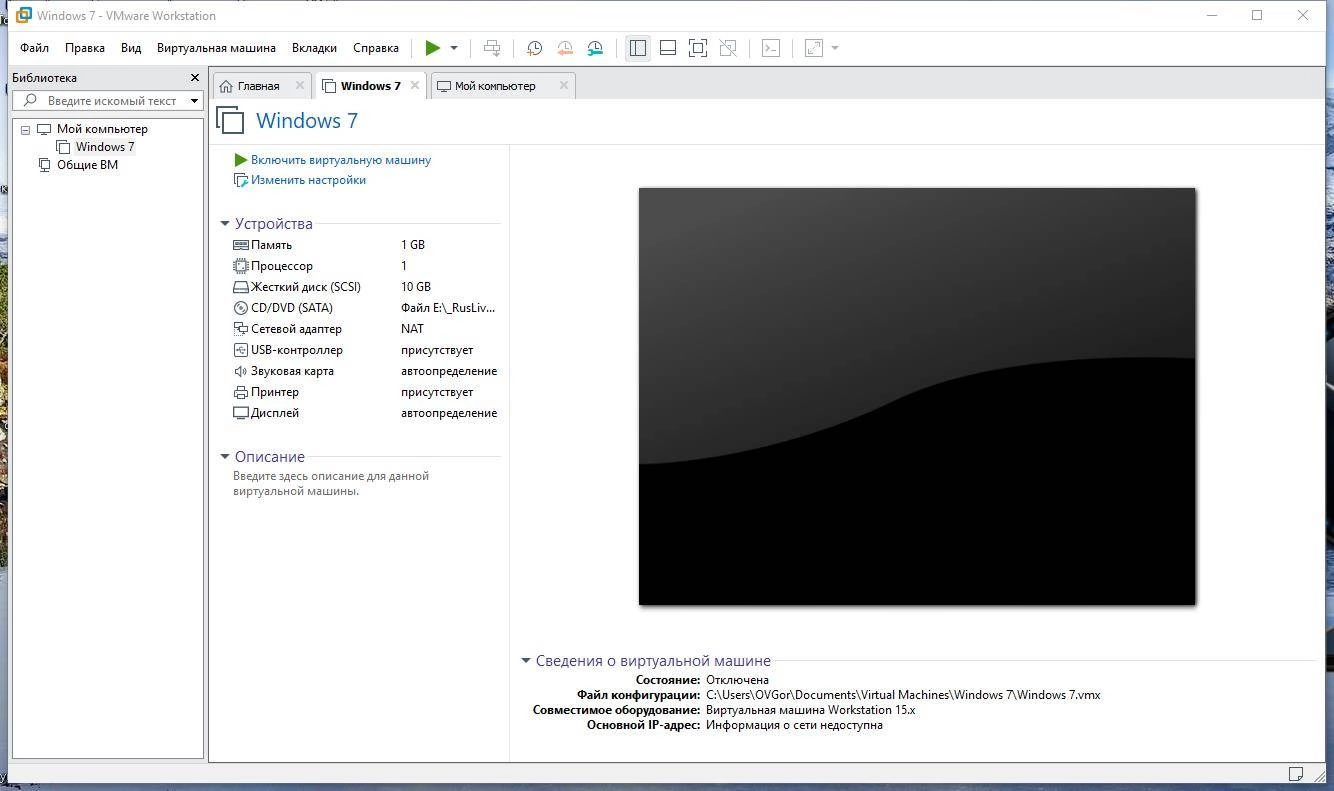This screenshot has width=1334, height=791.
Task: Open the Правка menu
Action: pos(85,48)
